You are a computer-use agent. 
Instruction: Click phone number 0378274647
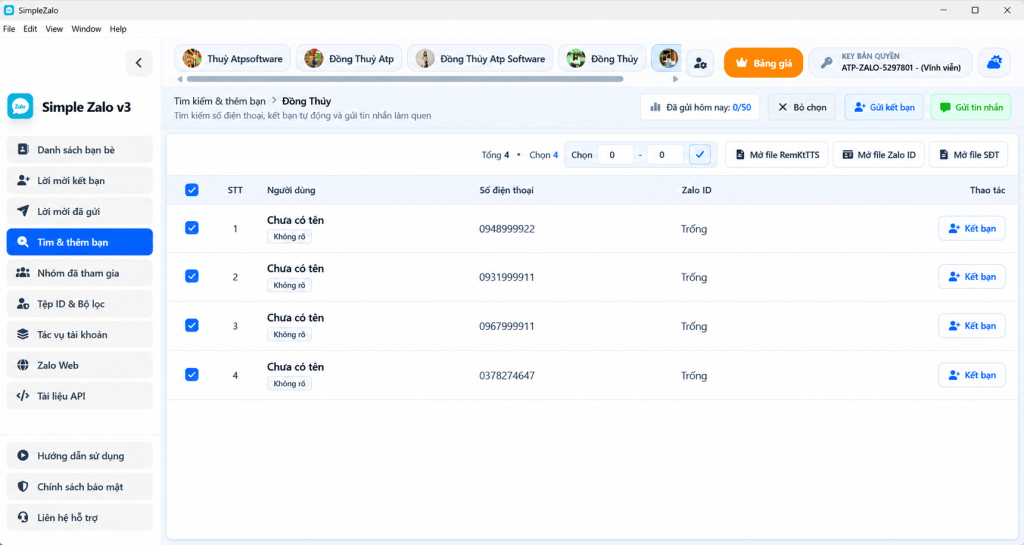[507, 376]
